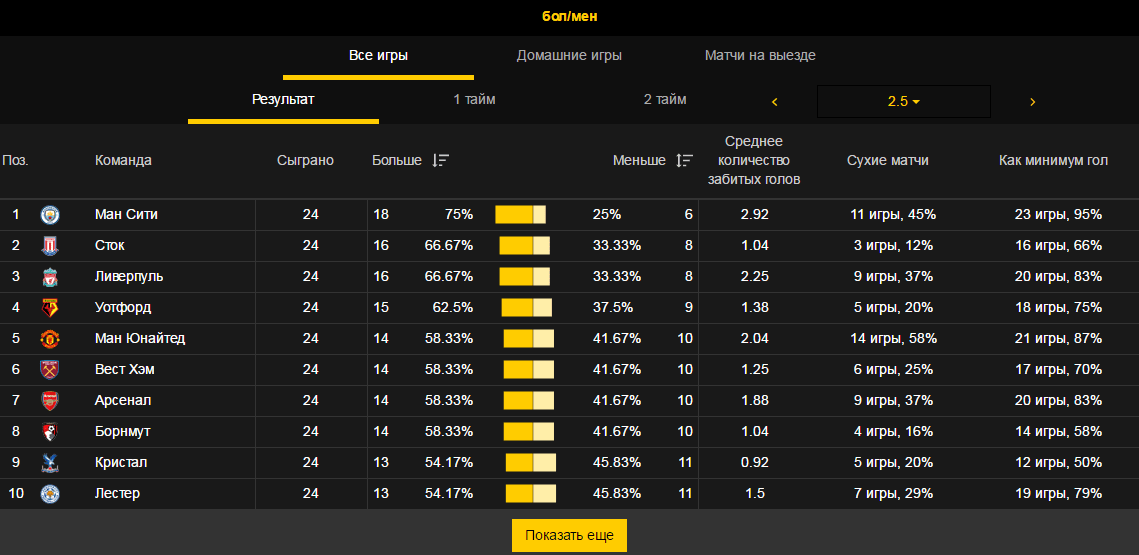Switch to the Все игры tab
This screenshot has width=1139, height=555.
click(378, 56)
